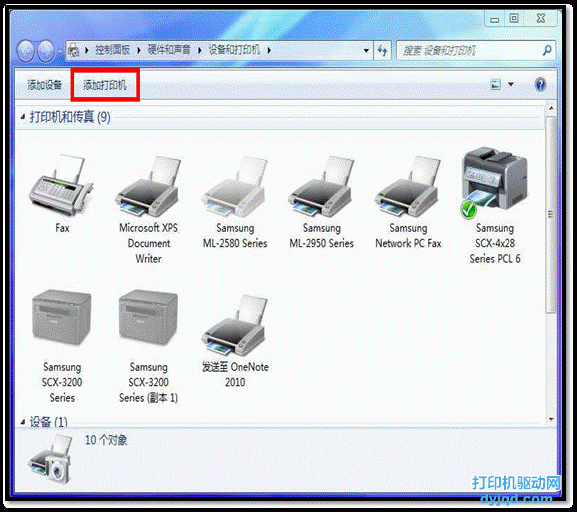The image size is (577, 512).
Task: Click the Forward navigation button
Action: [x=46, y=50]
